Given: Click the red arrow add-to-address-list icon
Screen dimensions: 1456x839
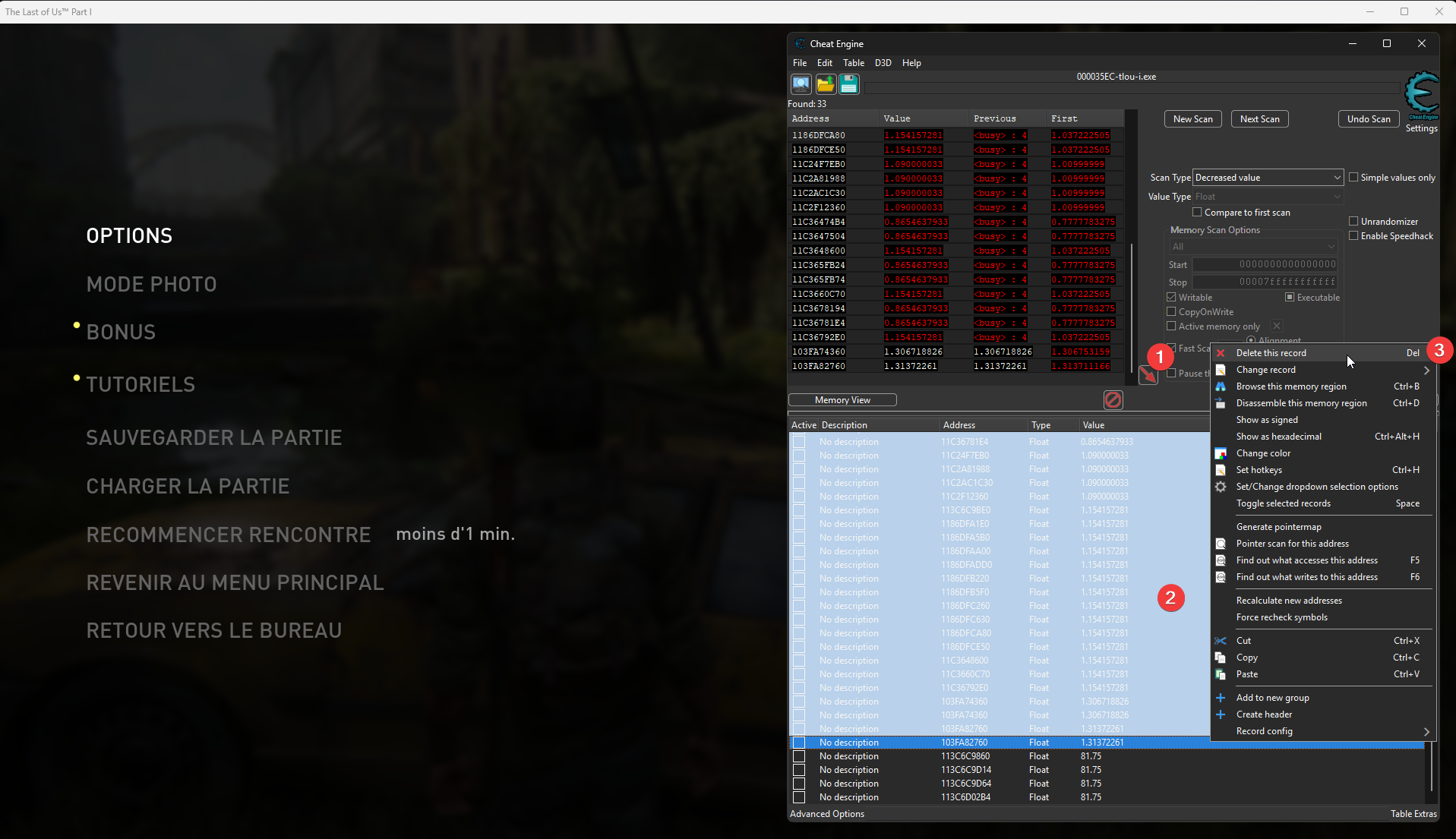Looking at the screenshot, I should tap(1148, 374).
